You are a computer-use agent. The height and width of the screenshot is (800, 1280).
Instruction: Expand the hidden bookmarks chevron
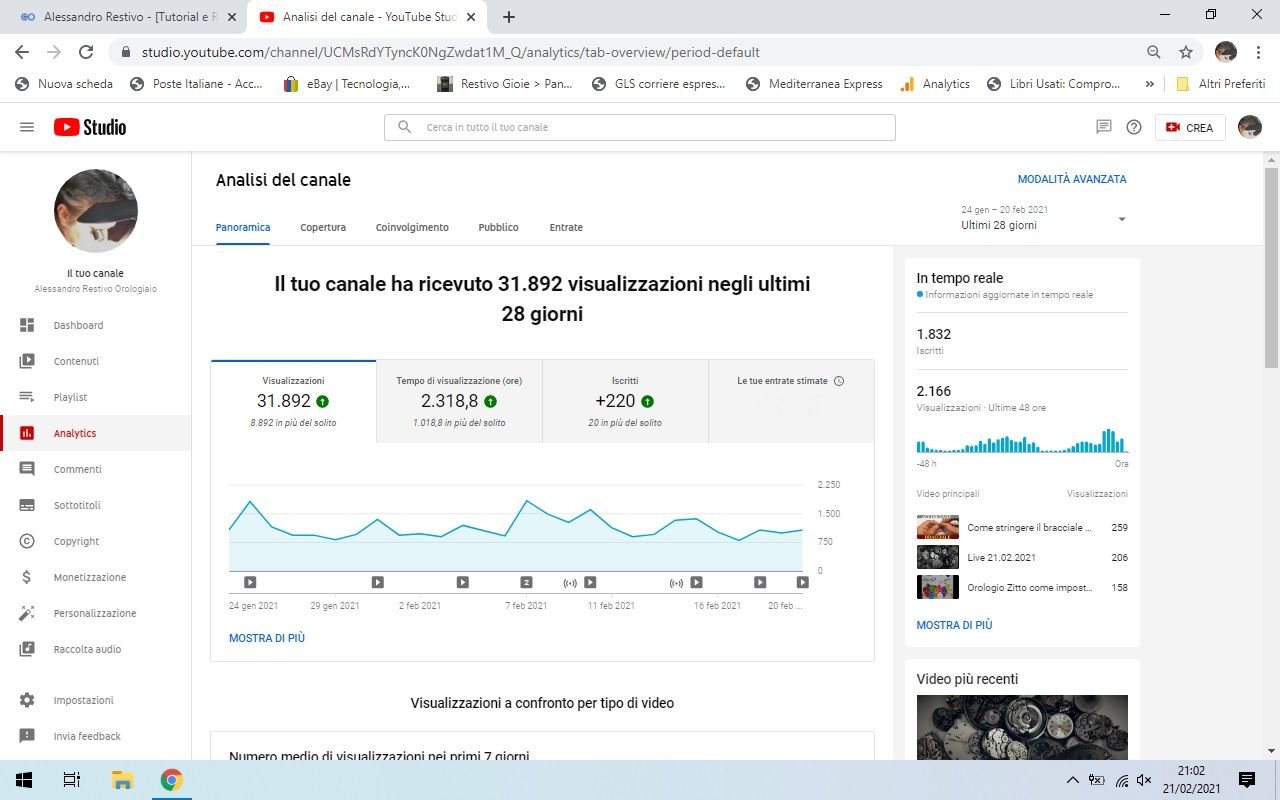point(1150,84)
